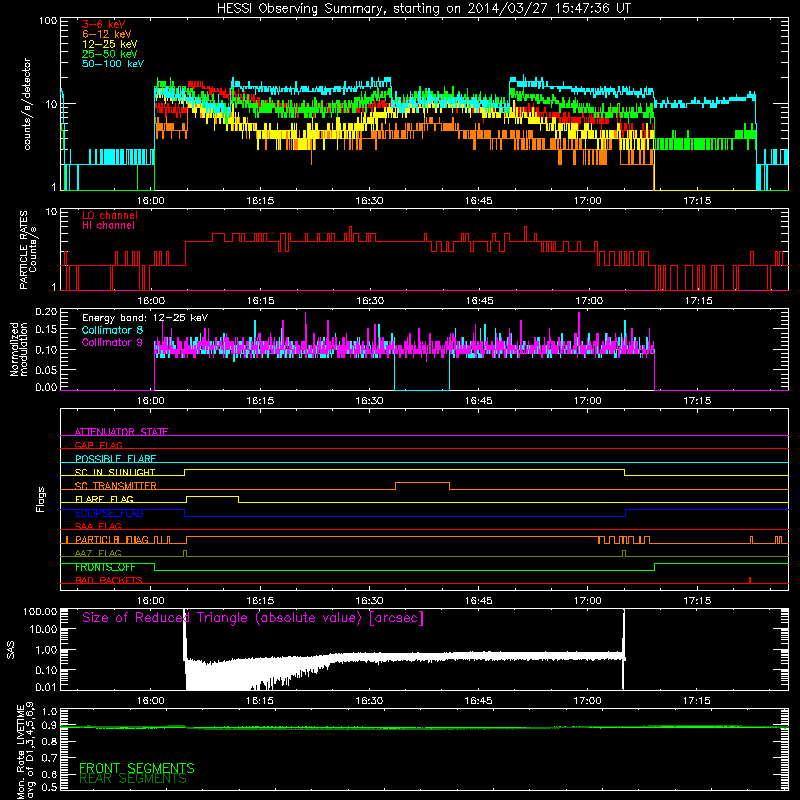The width and height of the screenshot is (800, 800).
Task: Select the Collimator 8 legend entry
Action: coord(112,330)
